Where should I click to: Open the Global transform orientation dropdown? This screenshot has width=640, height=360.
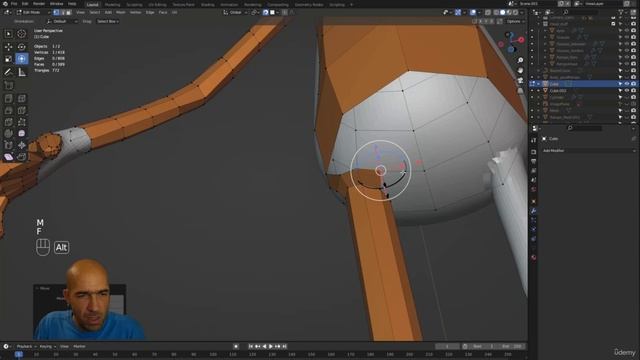(235, 13)
